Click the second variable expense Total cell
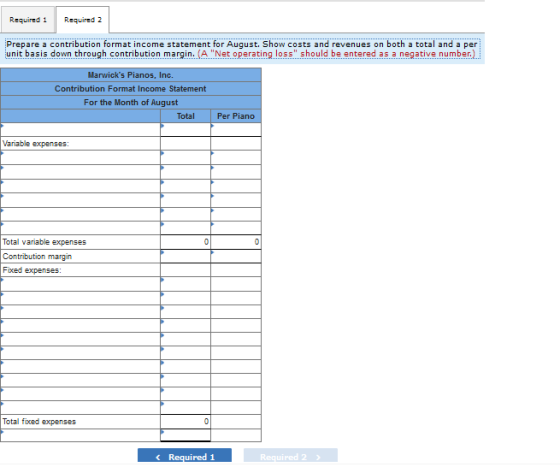 185,172
